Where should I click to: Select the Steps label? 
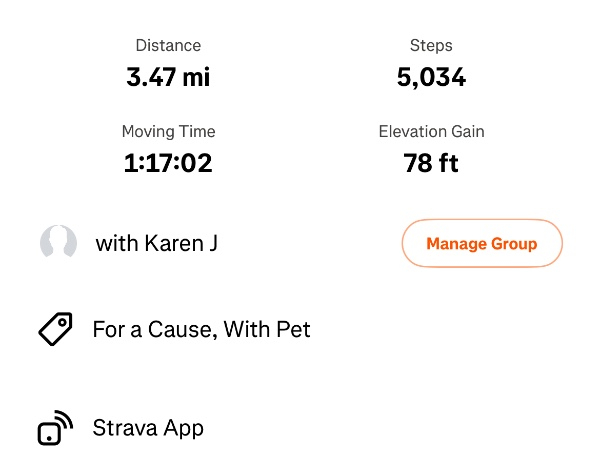[x=431, y=46]
